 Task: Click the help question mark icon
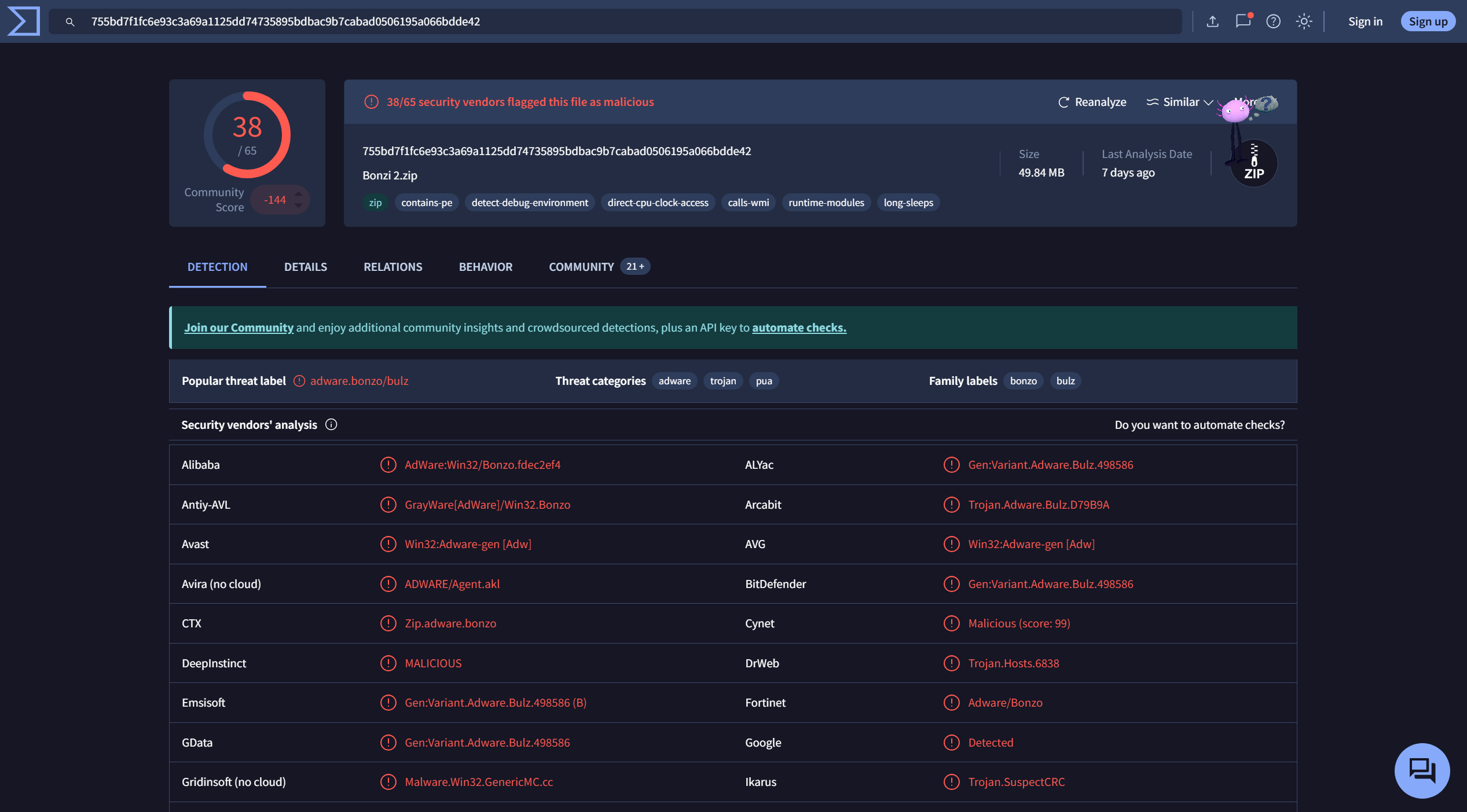click(x=1273, y=21)
